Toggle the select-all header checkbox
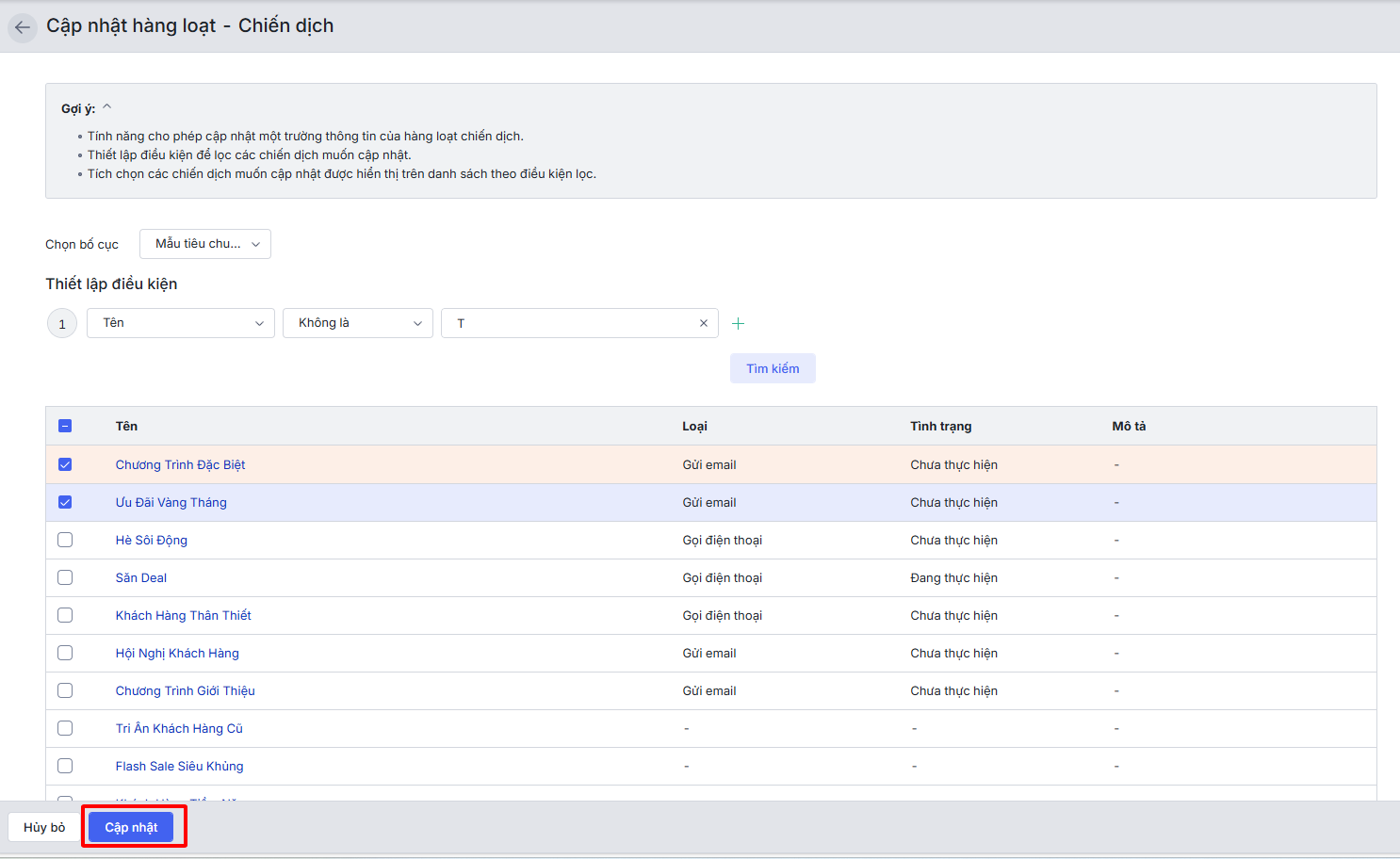The image size is (1400, 859). click(x=65, y=426)
